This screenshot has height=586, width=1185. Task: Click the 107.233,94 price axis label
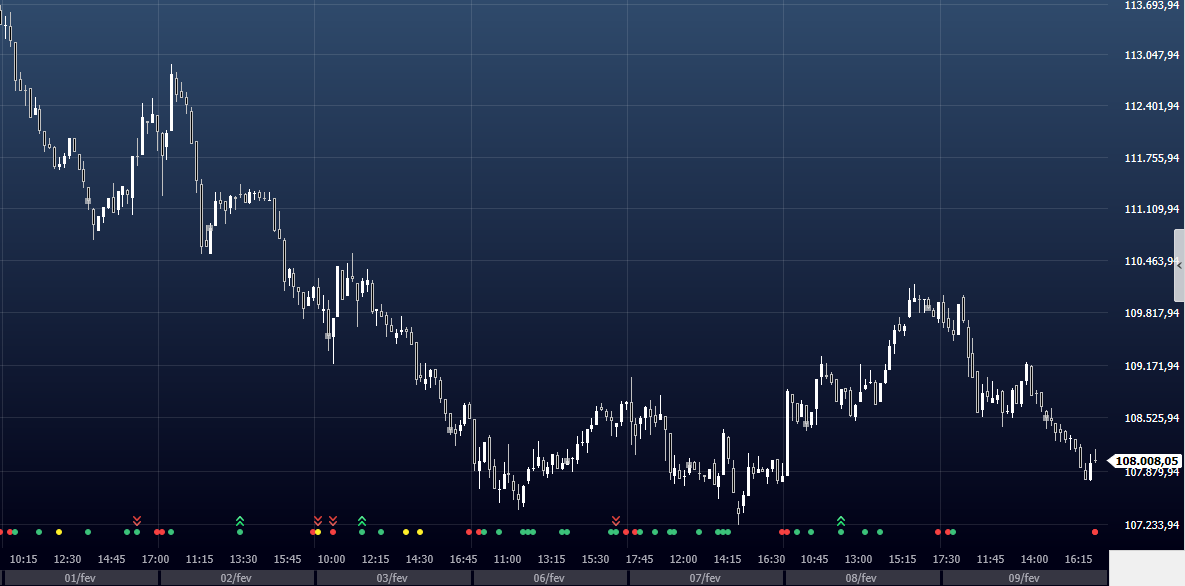[x=1147, y=524]
